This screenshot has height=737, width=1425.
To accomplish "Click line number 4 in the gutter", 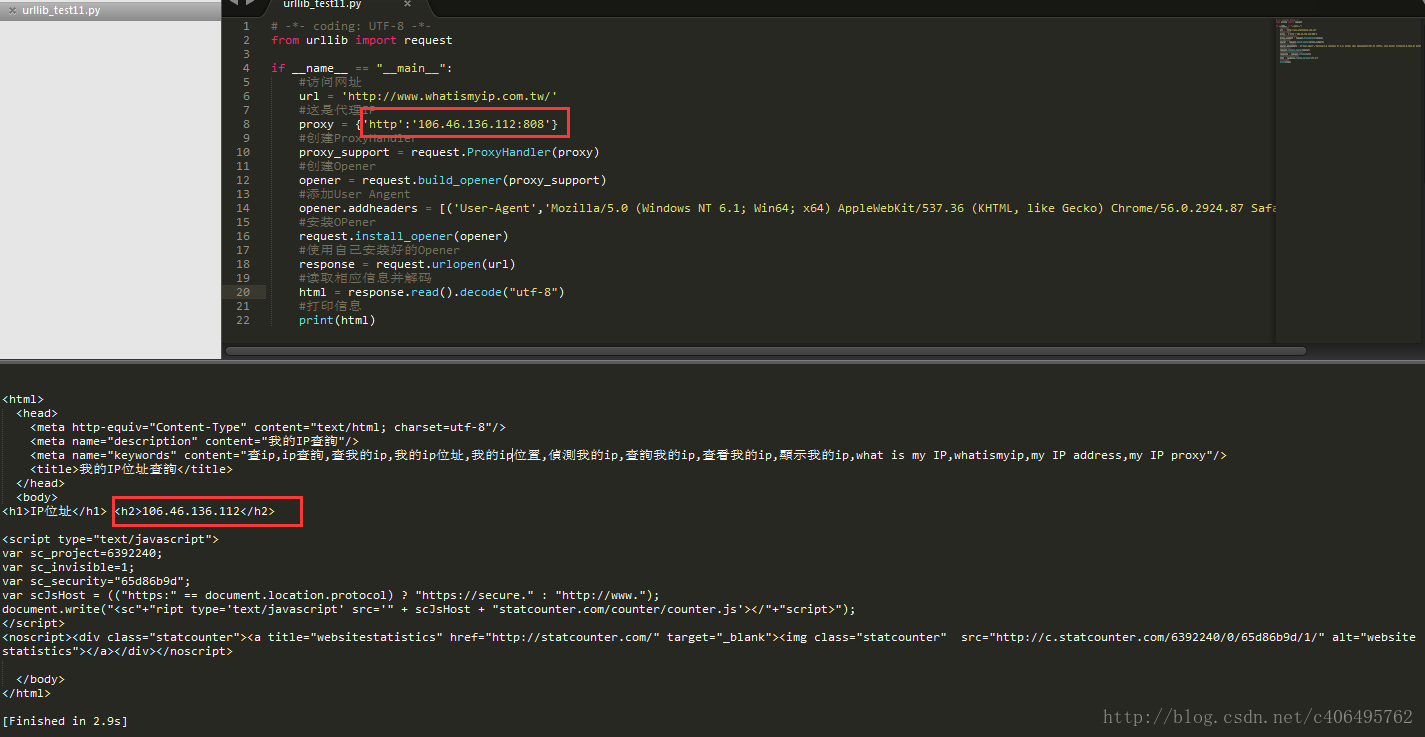I will (246, 68).
